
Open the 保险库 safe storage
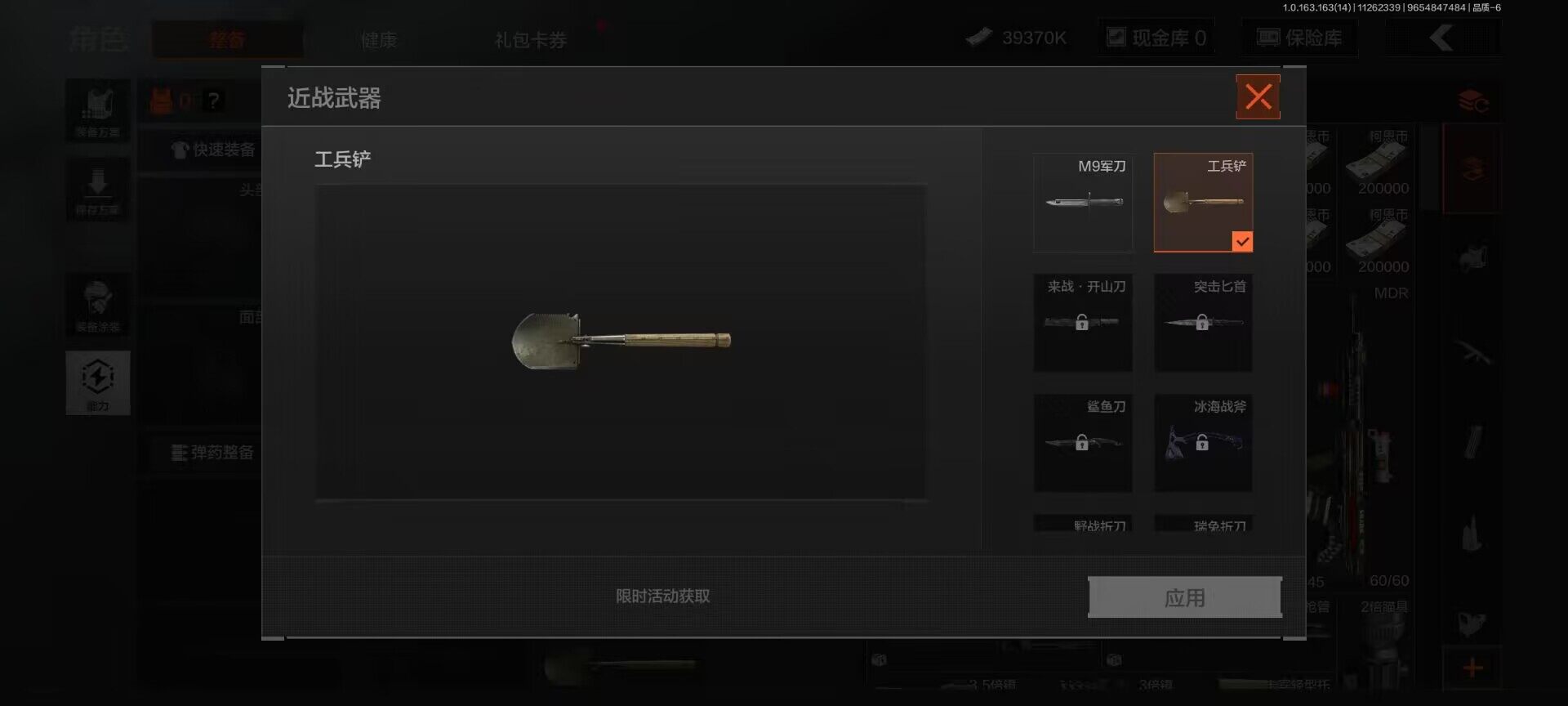pyautogui.click(x=1300, y=38)
